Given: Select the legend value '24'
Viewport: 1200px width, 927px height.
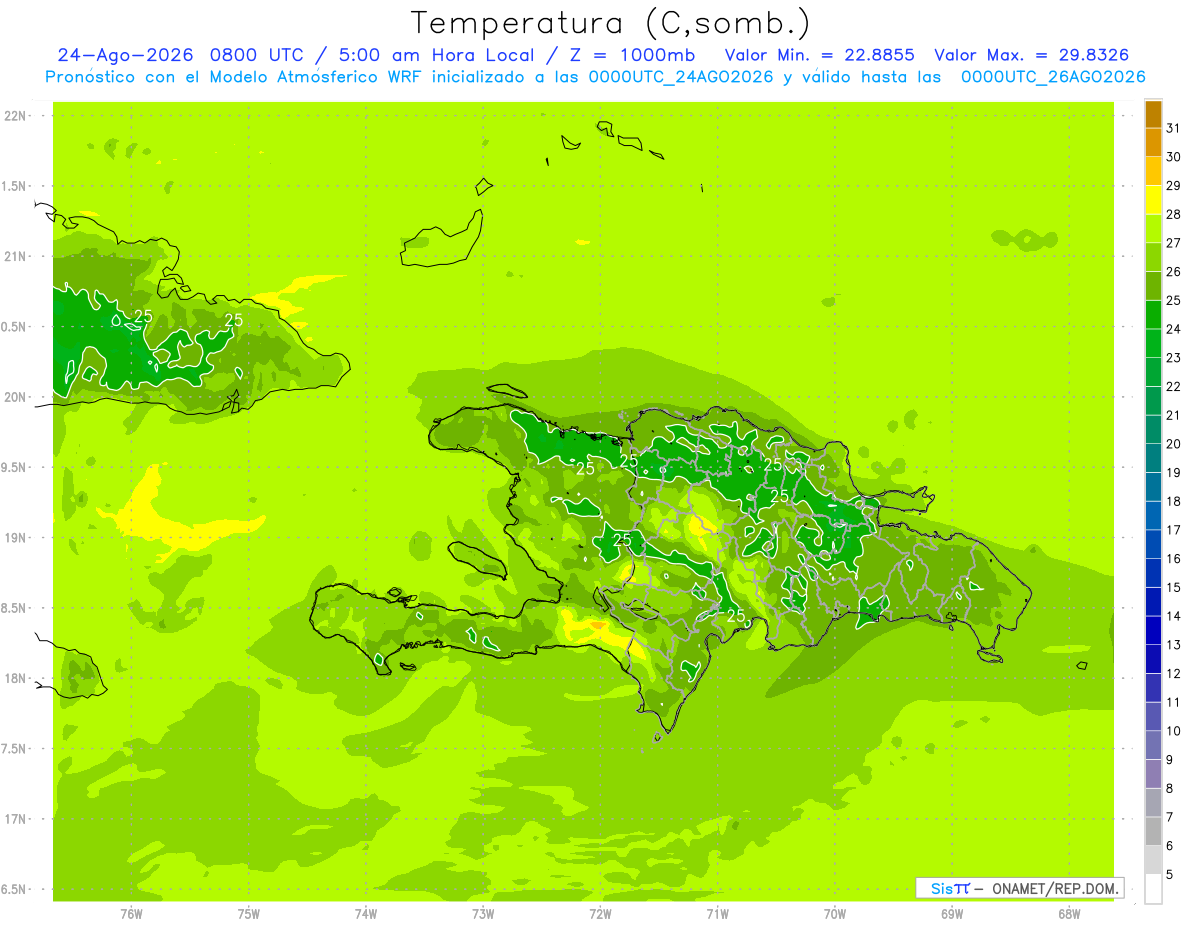Looking at the screenshot, I should pos(1174,329).
